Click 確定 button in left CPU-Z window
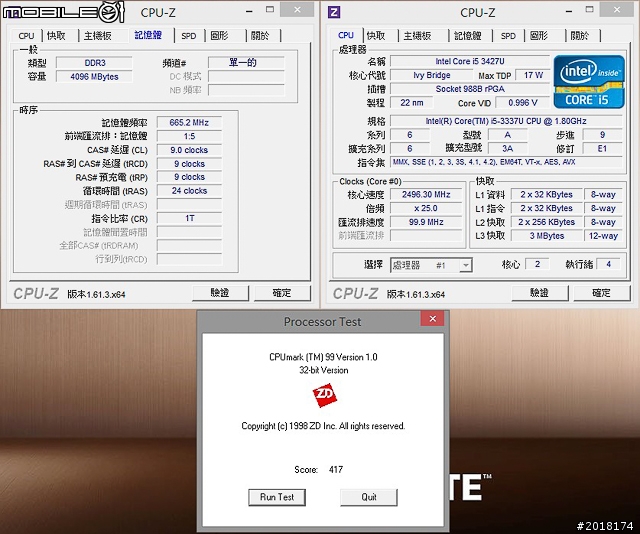Viewport: 640px width, 534px height. coord(282,293)
